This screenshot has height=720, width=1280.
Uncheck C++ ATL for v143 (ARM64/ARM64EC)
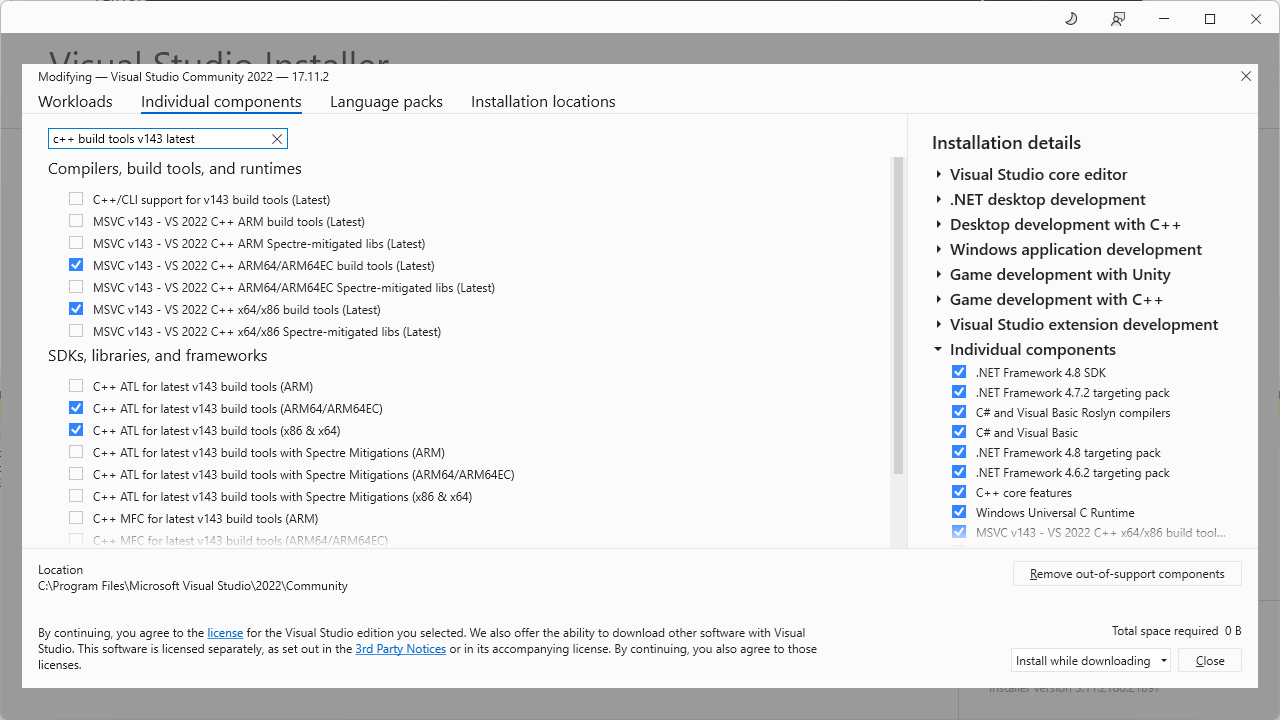(76, 409)
